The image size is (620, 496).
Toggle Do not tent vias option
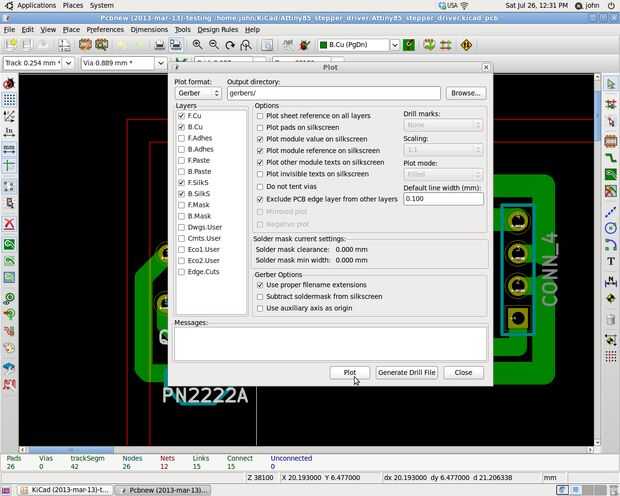(x=260, y=187)
